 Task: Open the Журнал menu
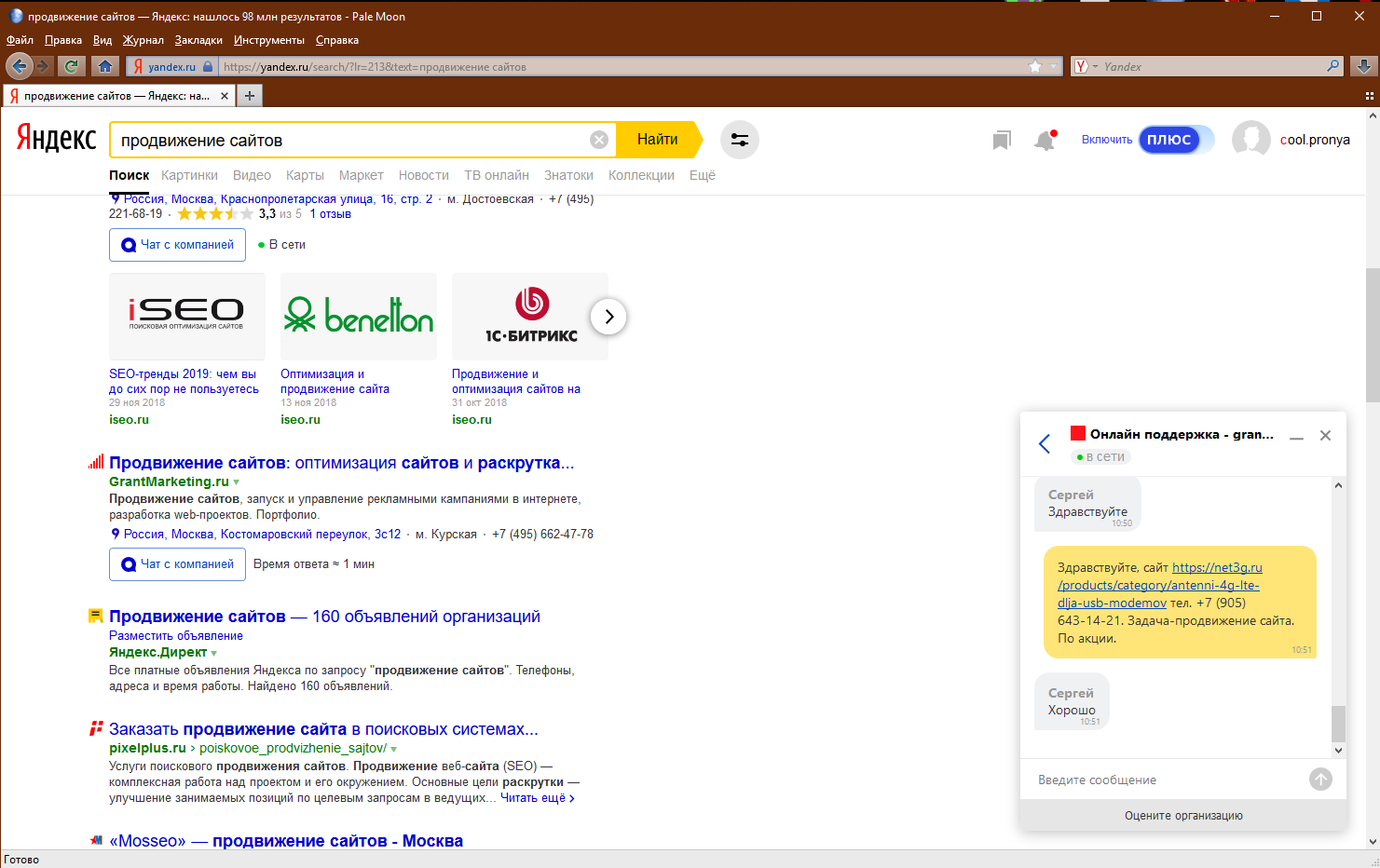(x=143, y=40)
